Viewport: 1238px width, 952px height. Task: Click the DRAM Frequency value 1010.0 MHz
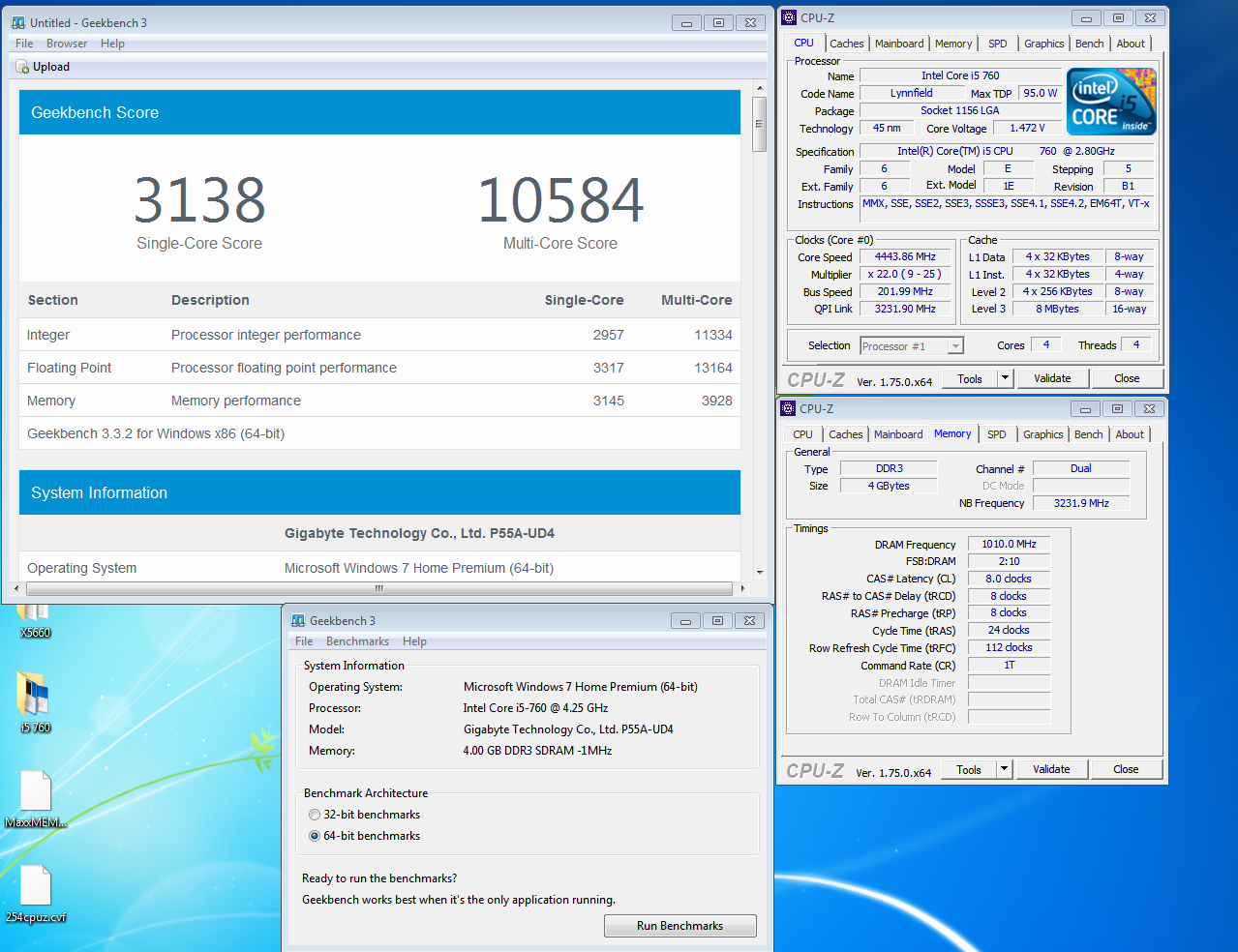[x=1009, y=544]
